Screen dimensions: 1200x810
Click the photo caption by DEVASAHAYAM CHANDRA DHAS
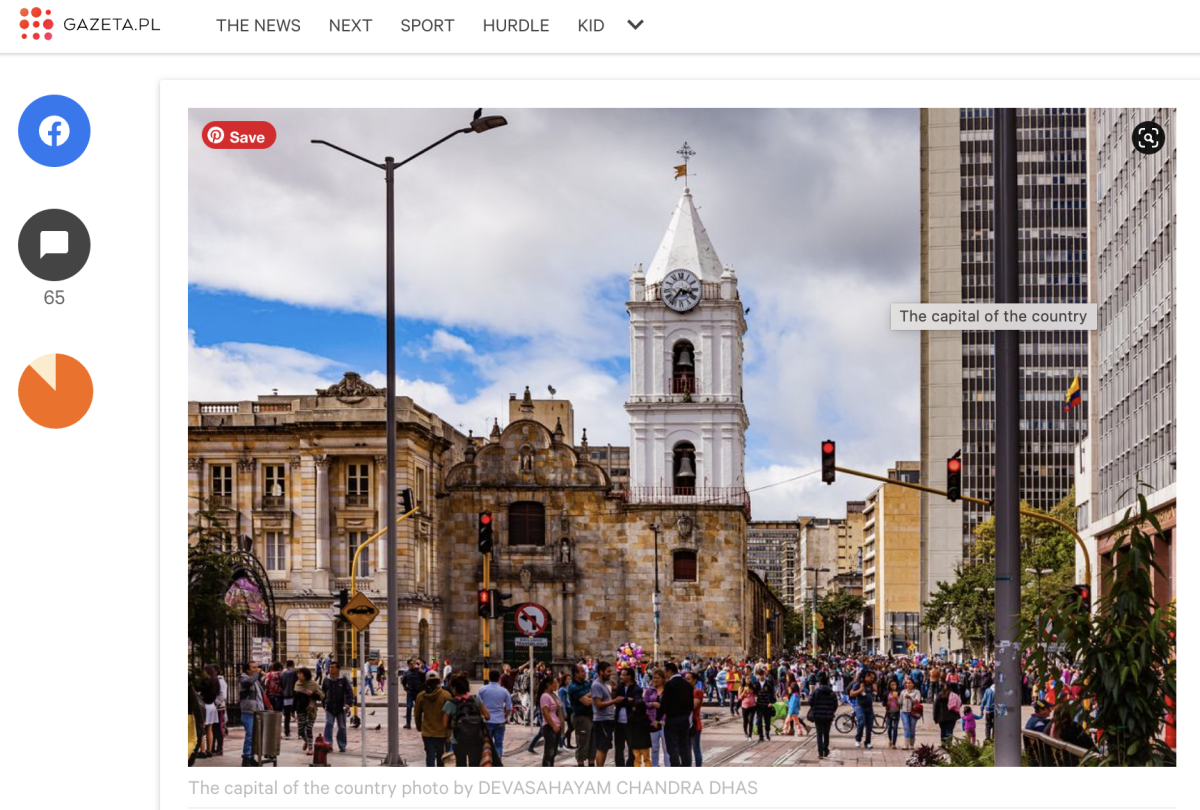473,788
